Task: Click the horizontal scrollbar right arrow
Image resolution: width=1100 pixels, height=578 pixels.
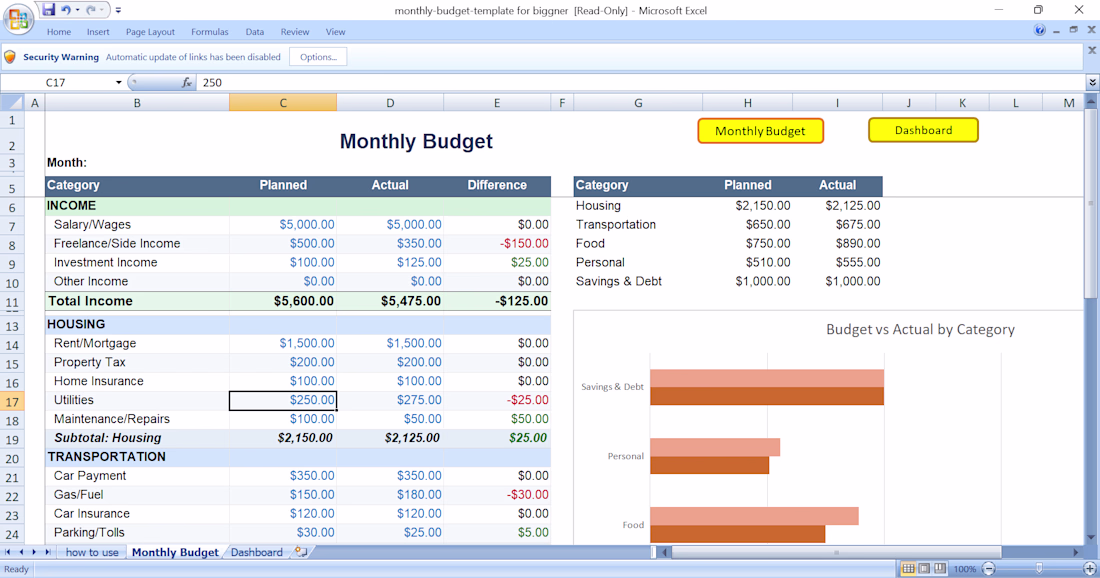Action: [1076, 552]
